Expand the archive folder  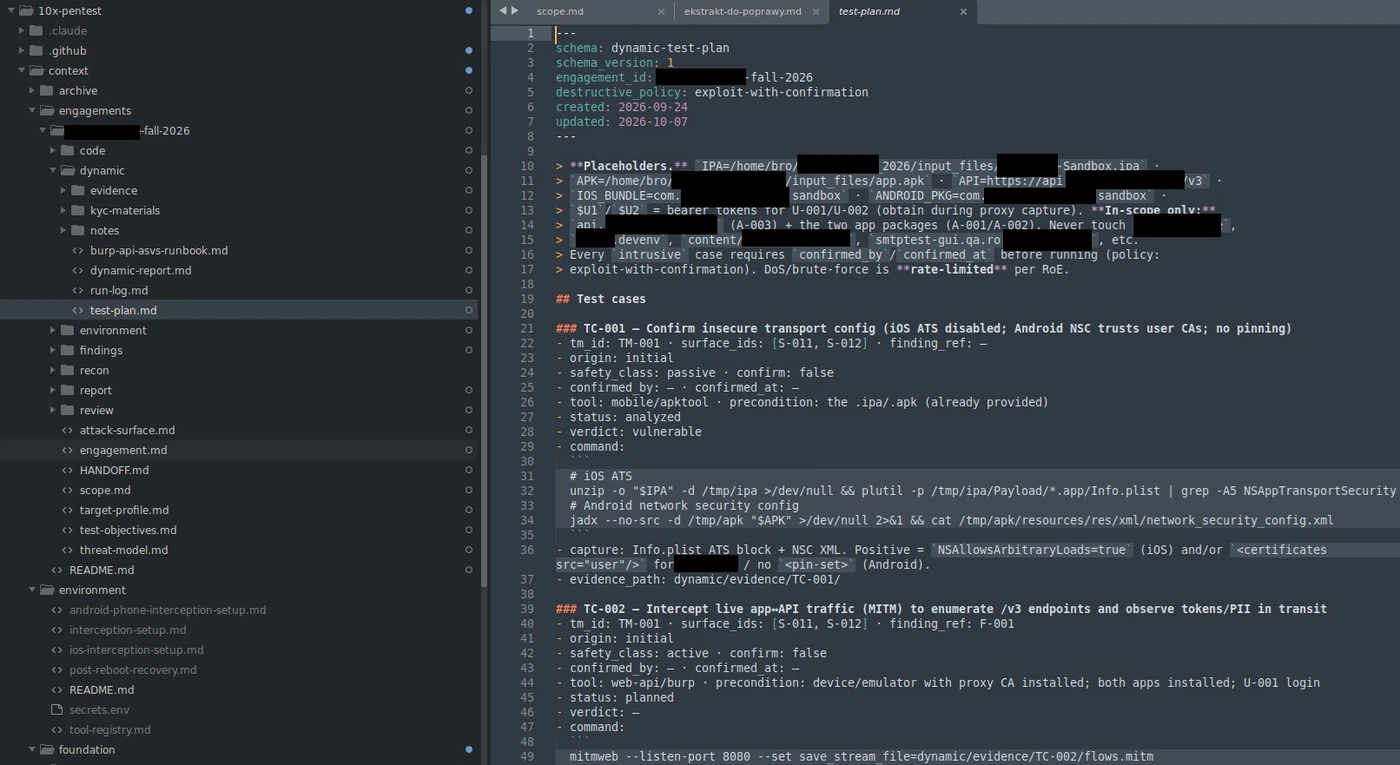pyautogui.click(x=32, y=91)
